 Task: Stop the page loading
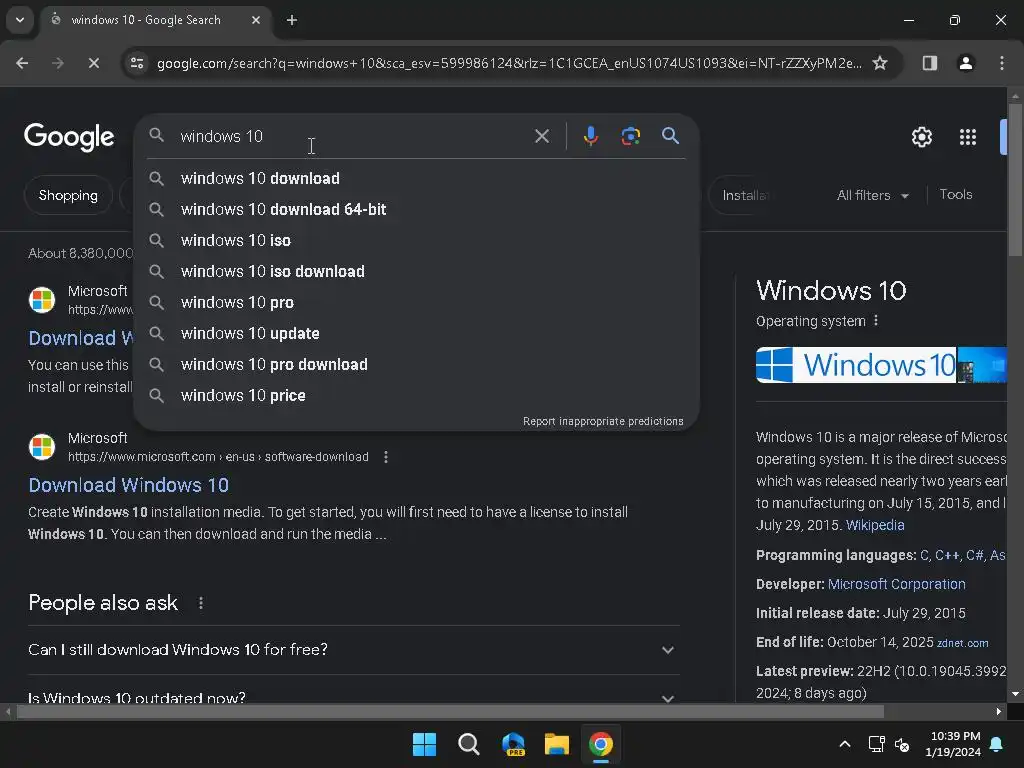94,63
